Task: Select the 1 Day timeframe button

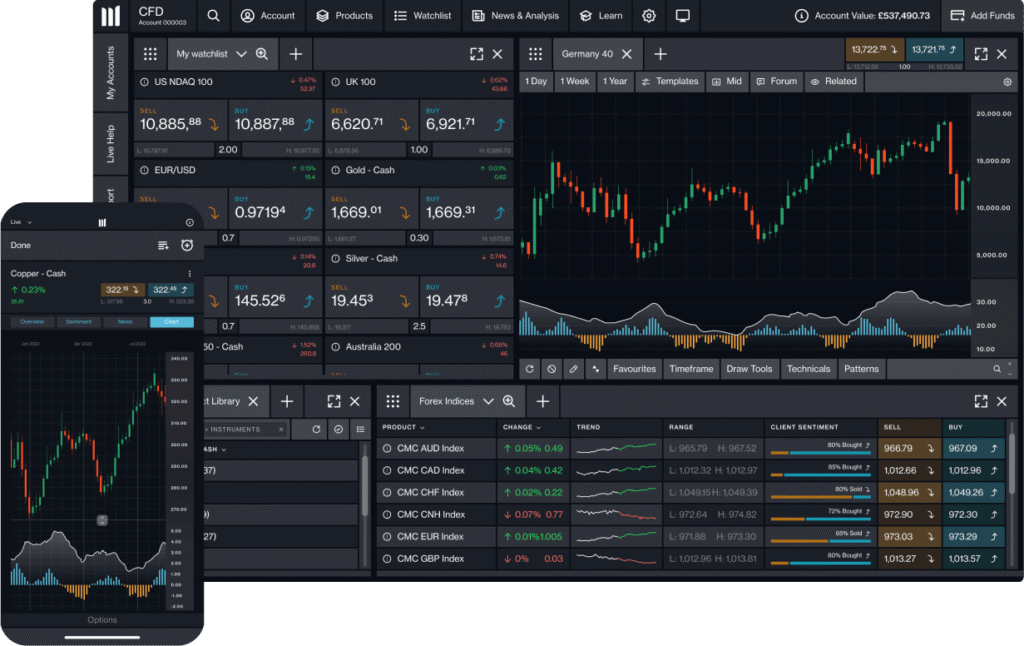Action: [536, 82]
